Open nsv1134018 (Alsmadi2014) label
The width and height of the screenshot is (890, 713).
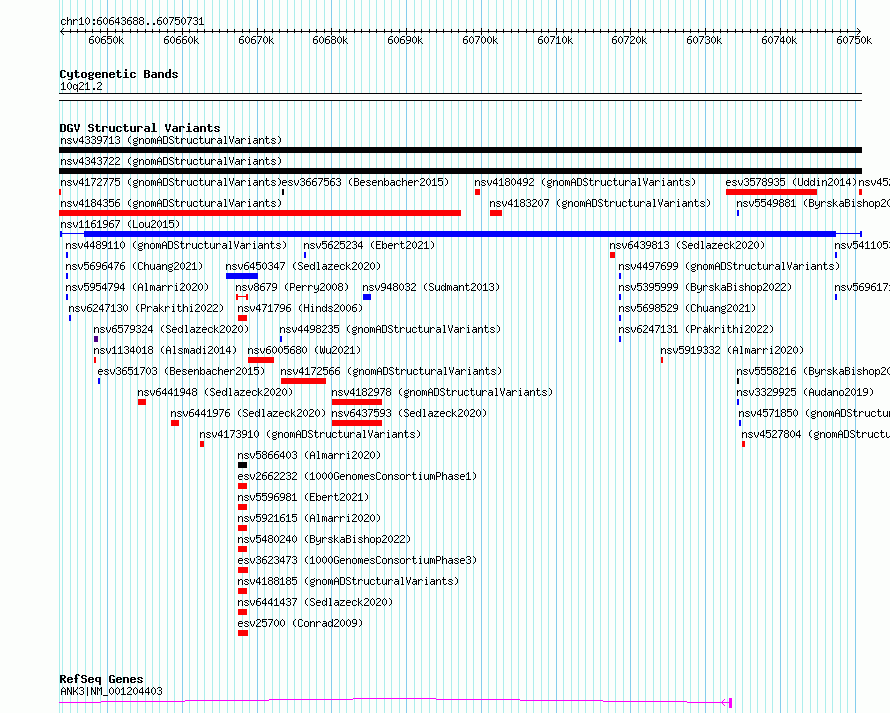tap(165, 350)
